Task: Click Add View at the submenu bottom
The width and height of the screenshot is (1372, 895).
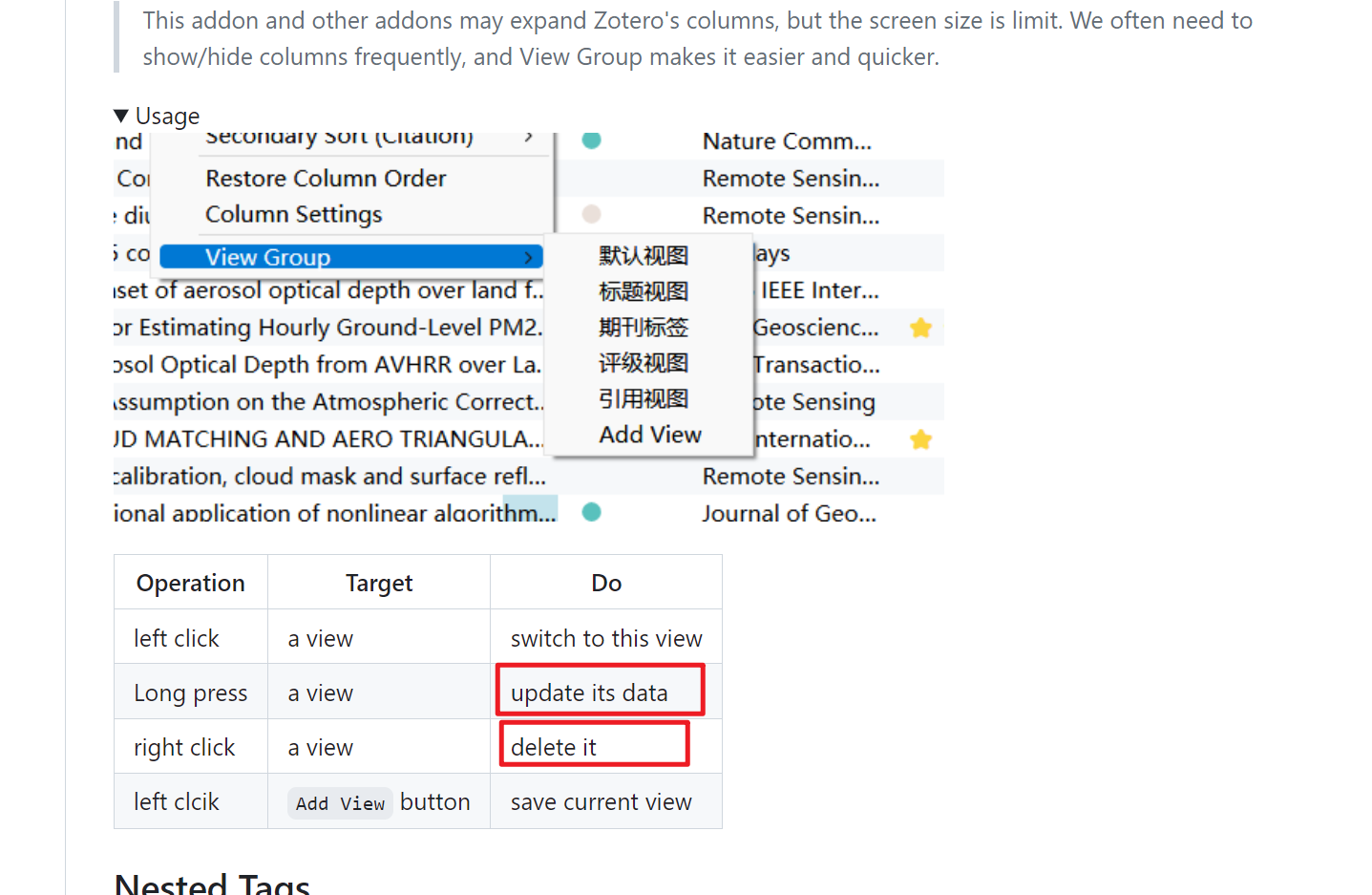Action: click(649, 434)
